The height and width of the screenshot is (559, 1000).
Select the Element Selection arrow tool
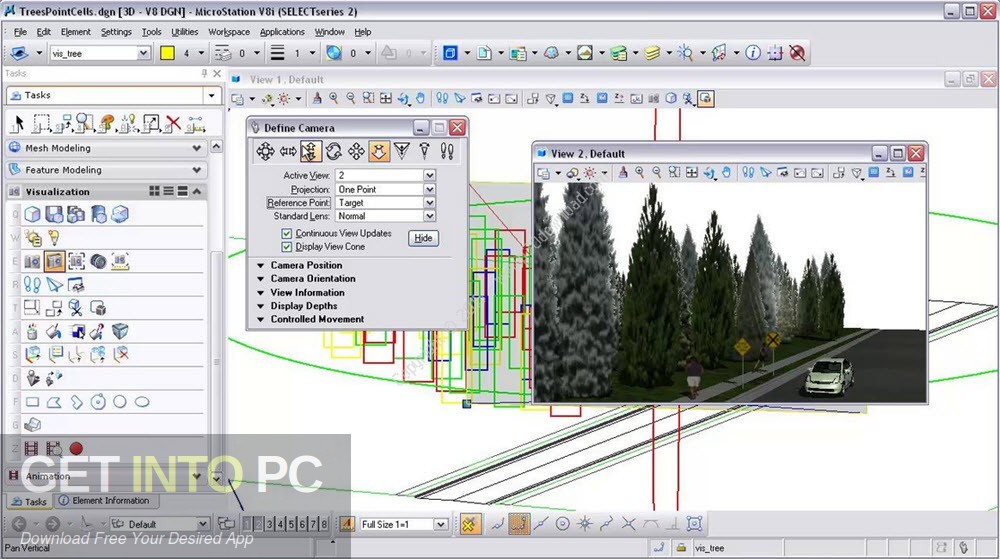(x=18, y=122)
